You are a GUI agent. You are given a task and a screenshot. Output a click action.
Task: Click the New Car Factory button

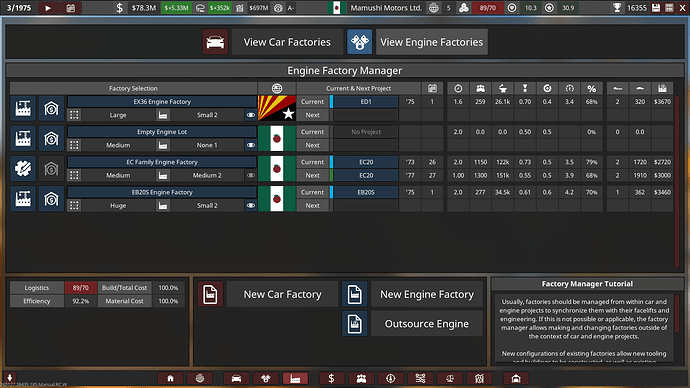pyautogui.click(x=282, y=294)
